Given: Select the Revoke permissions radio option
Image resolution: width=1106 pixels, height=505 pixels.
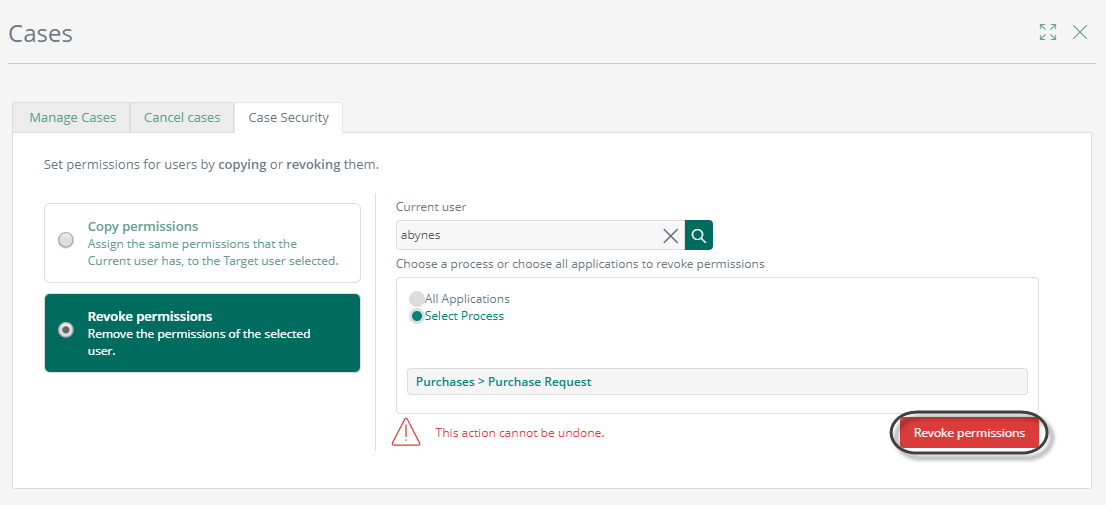Looking at the screenshot, I should coord(66,329).
